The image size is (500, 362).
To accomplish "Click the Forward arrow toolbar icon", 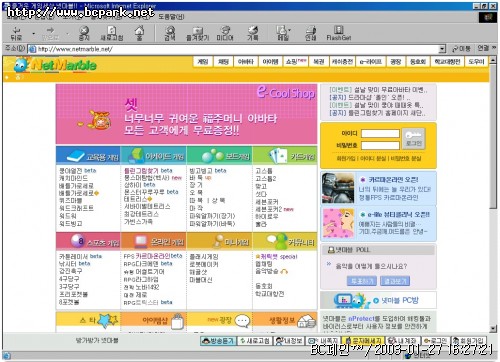I will [x=50, y=33].
